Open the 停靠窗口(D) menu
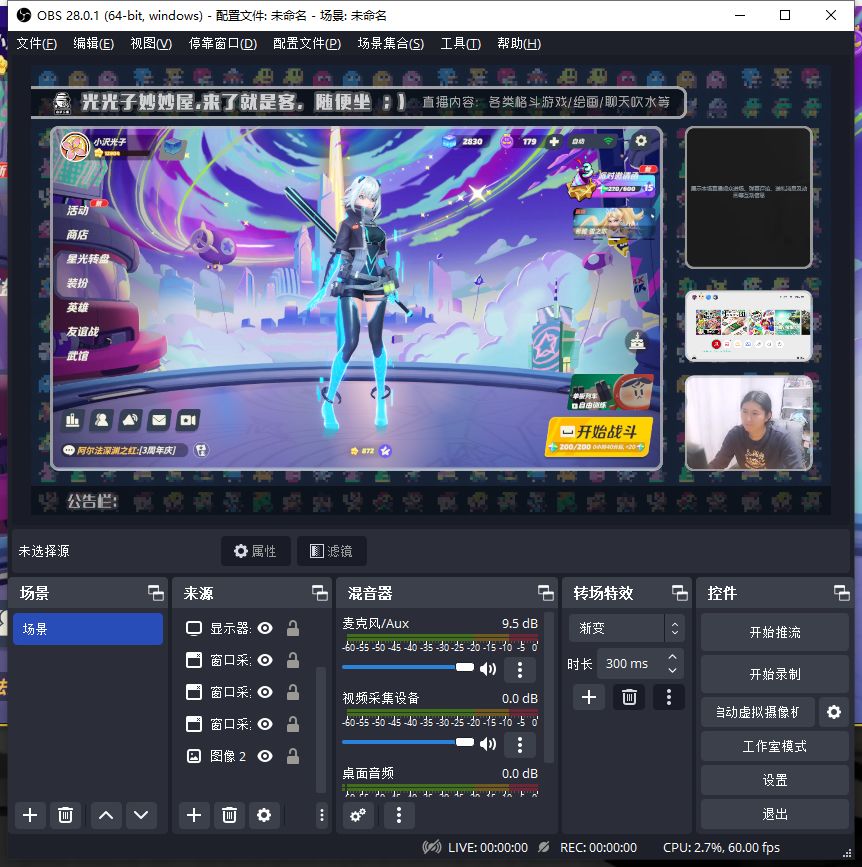The height and width of the screenshot is (867, 862). coord(223,44)
